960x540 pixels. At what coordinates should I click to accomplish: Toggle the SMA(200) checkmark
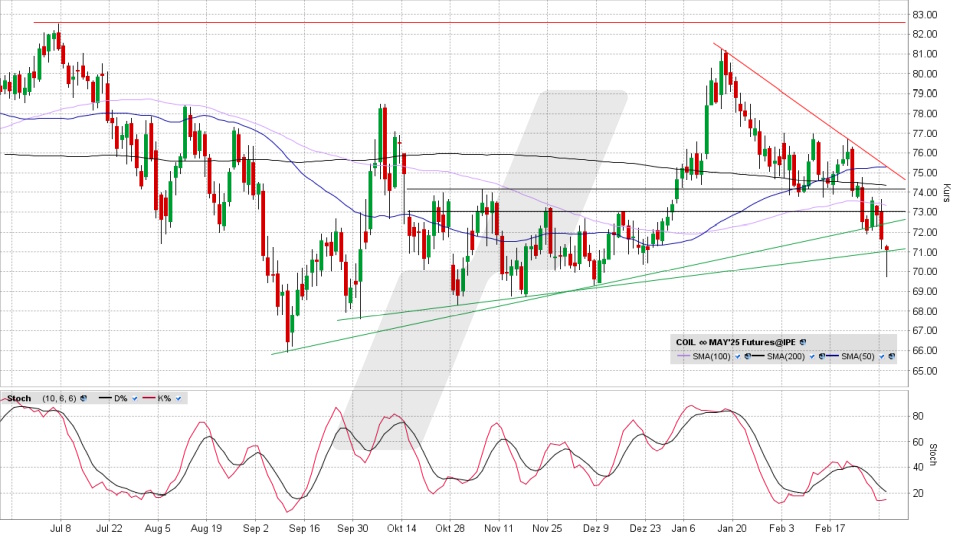[x=812, y=356]
